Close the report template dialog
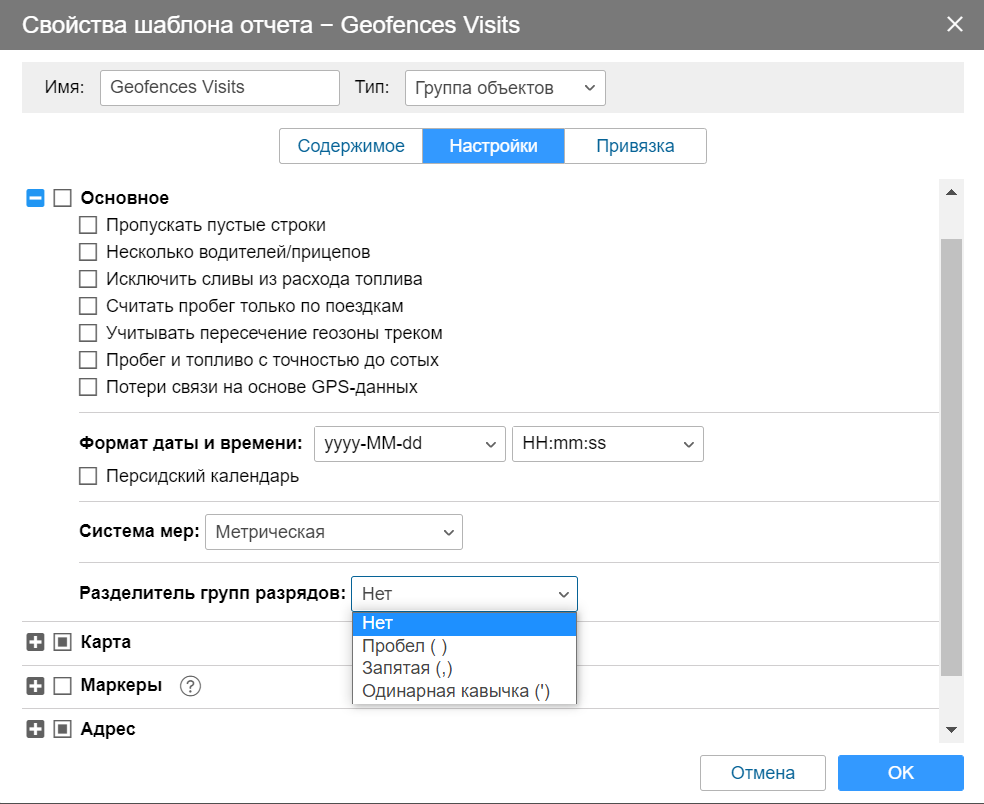Image resolution: width=984 pixels, height=804 pixels. 955,25
